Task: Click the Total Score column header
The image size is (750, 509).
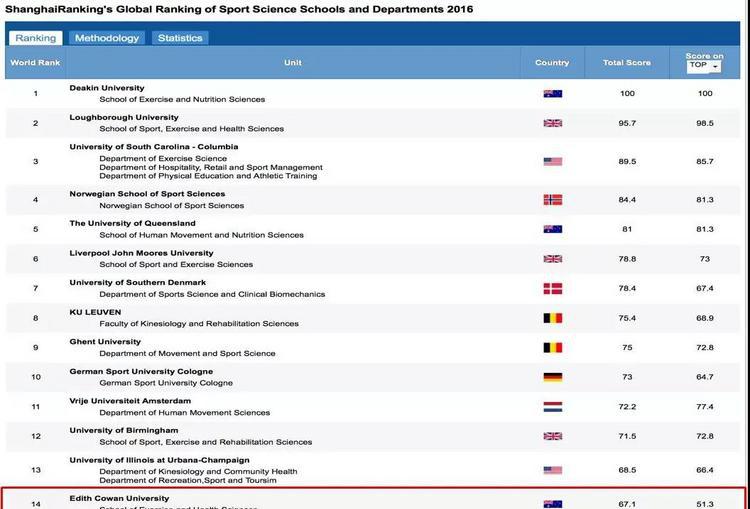Action: tap(626, 63)
